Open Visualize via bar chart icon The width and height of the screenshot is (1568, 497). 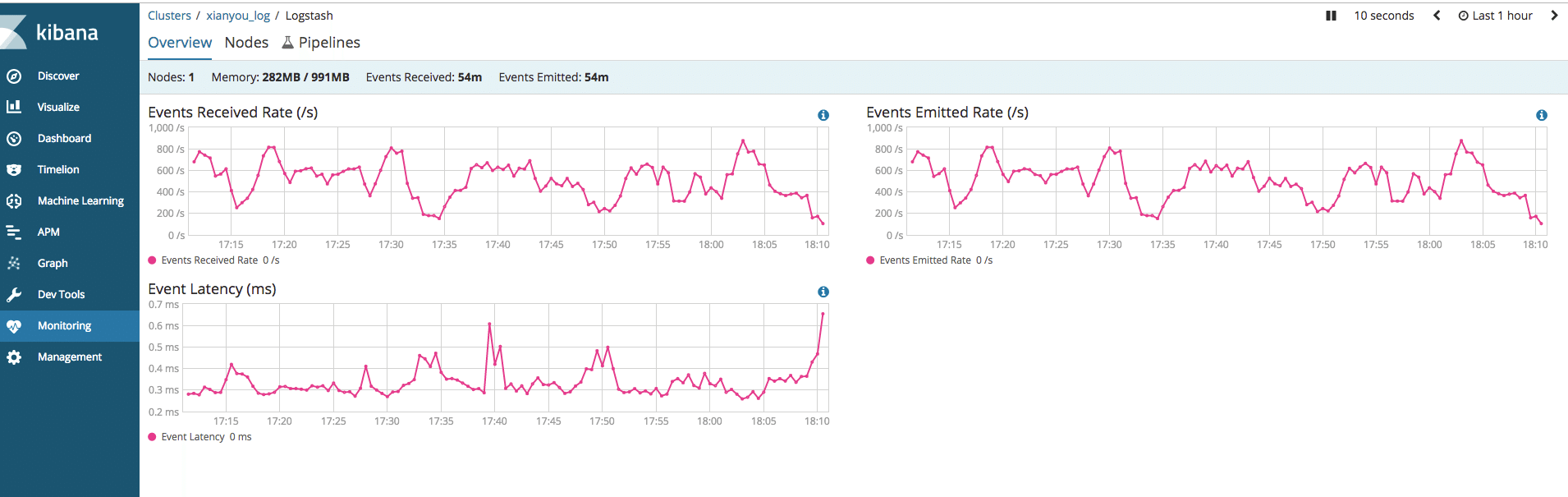click(x=14, y=107)
